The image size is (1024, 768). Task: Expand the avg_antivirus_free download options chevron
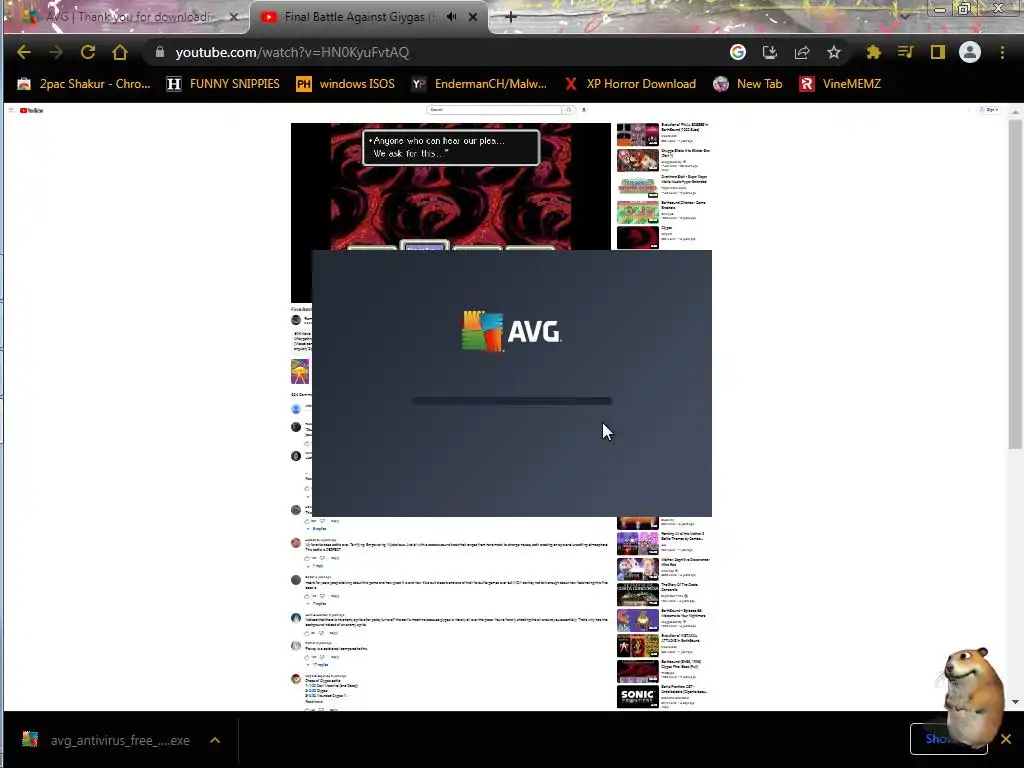tap(215, 740)
